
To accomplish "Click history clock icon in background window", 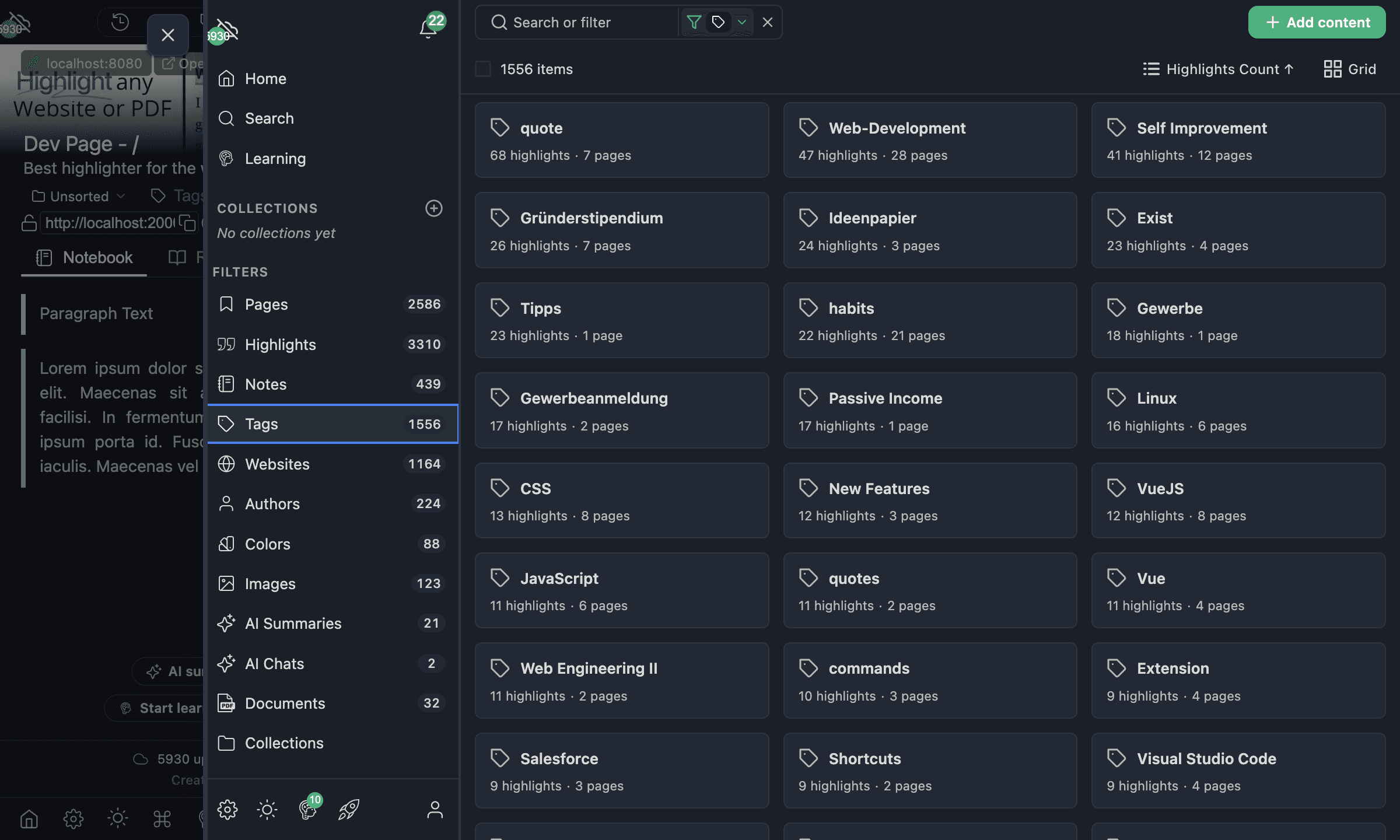I will click(x=120, y=22).
